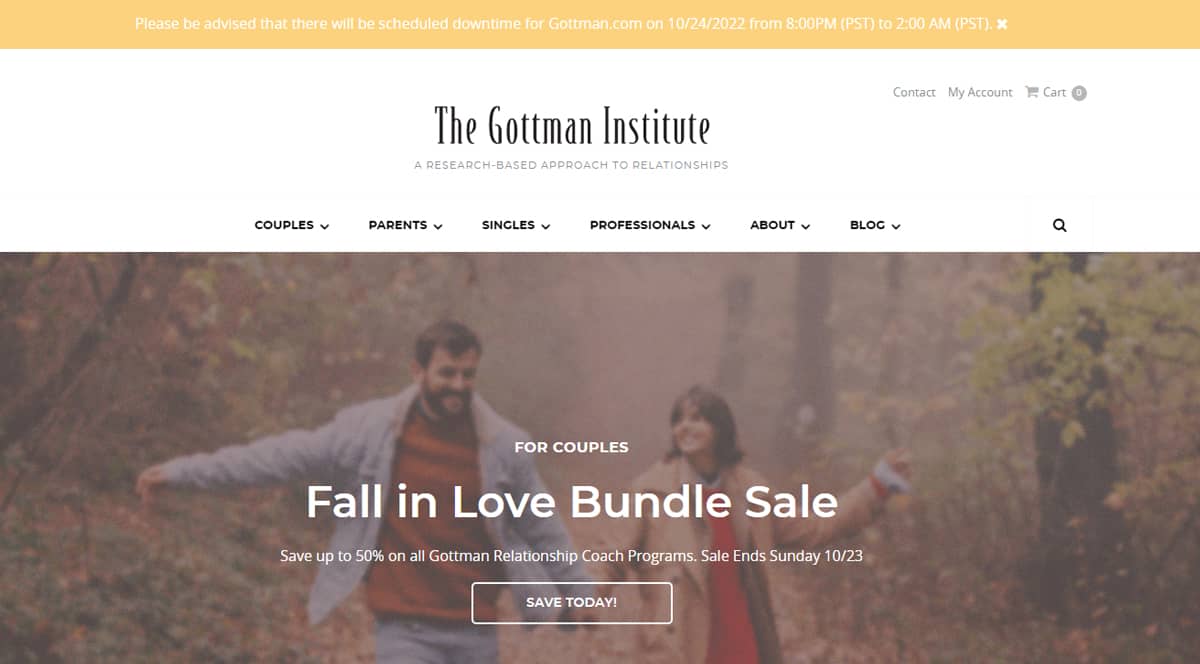Viewport: 1200px width, 664px height.
Task: Click the Fall in Love Bundle Sale heading
Action: 572,501
